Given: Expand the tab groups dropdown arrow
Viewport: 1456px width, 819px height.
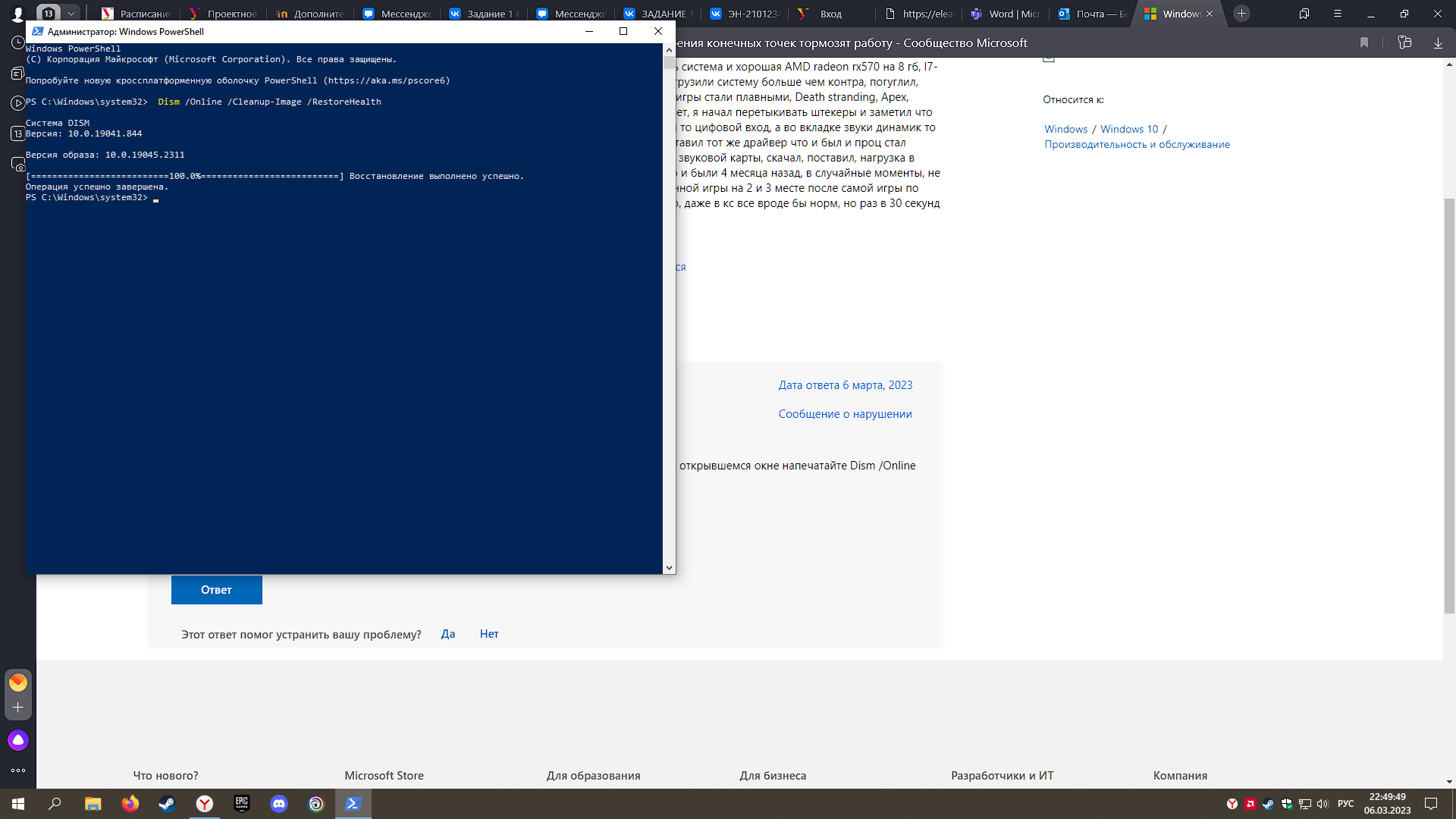Looking at the screenshot, I should [x=71, y=14].
